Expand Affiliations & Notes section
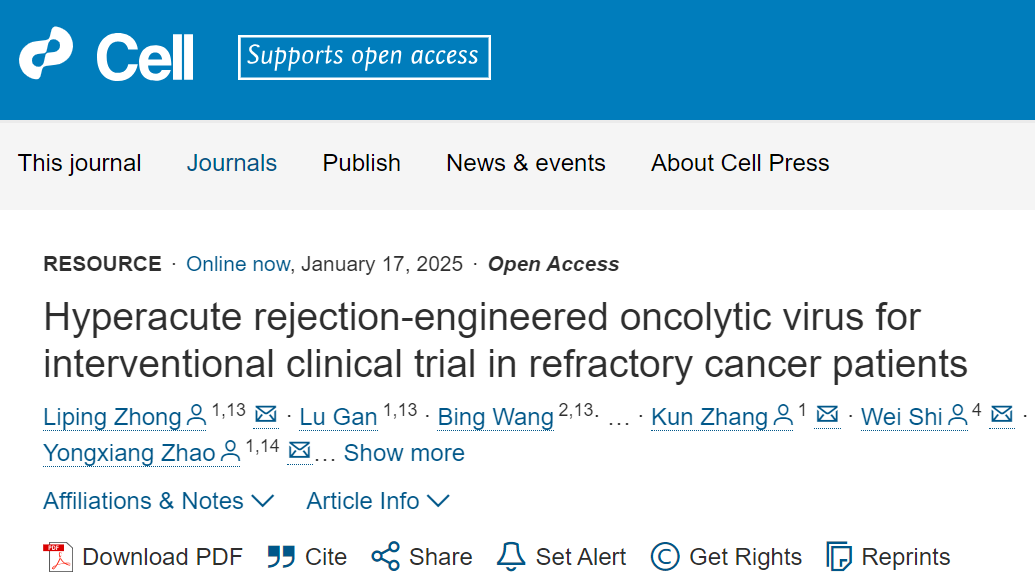 click(158, 501)
